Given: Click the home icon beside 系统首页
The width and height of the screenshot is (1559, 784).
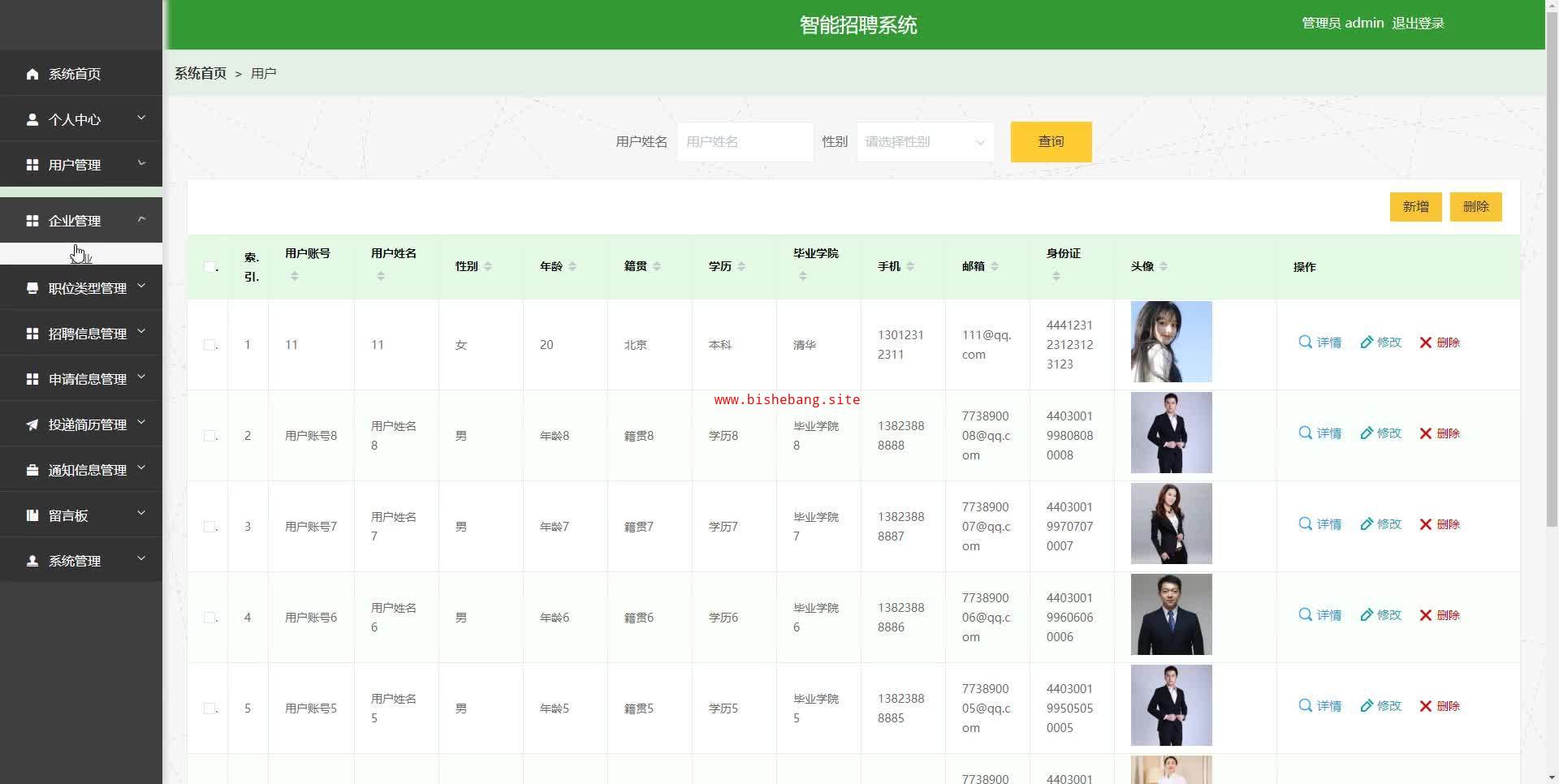Looking at the screenshot, I should click(x=32, y=74).
